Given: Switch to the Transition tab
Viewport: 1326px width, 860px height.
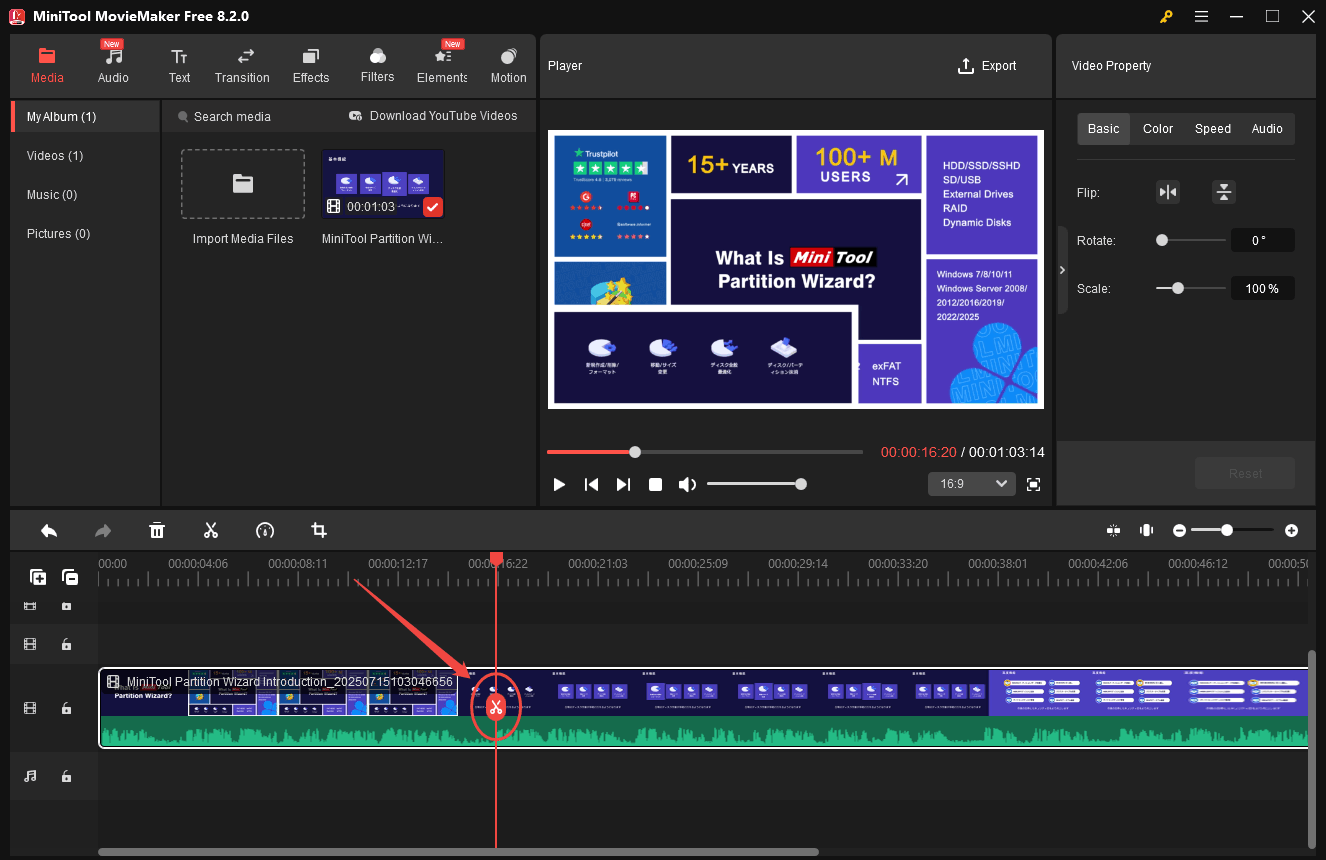Looking at the screenshot, I should 242,66.
